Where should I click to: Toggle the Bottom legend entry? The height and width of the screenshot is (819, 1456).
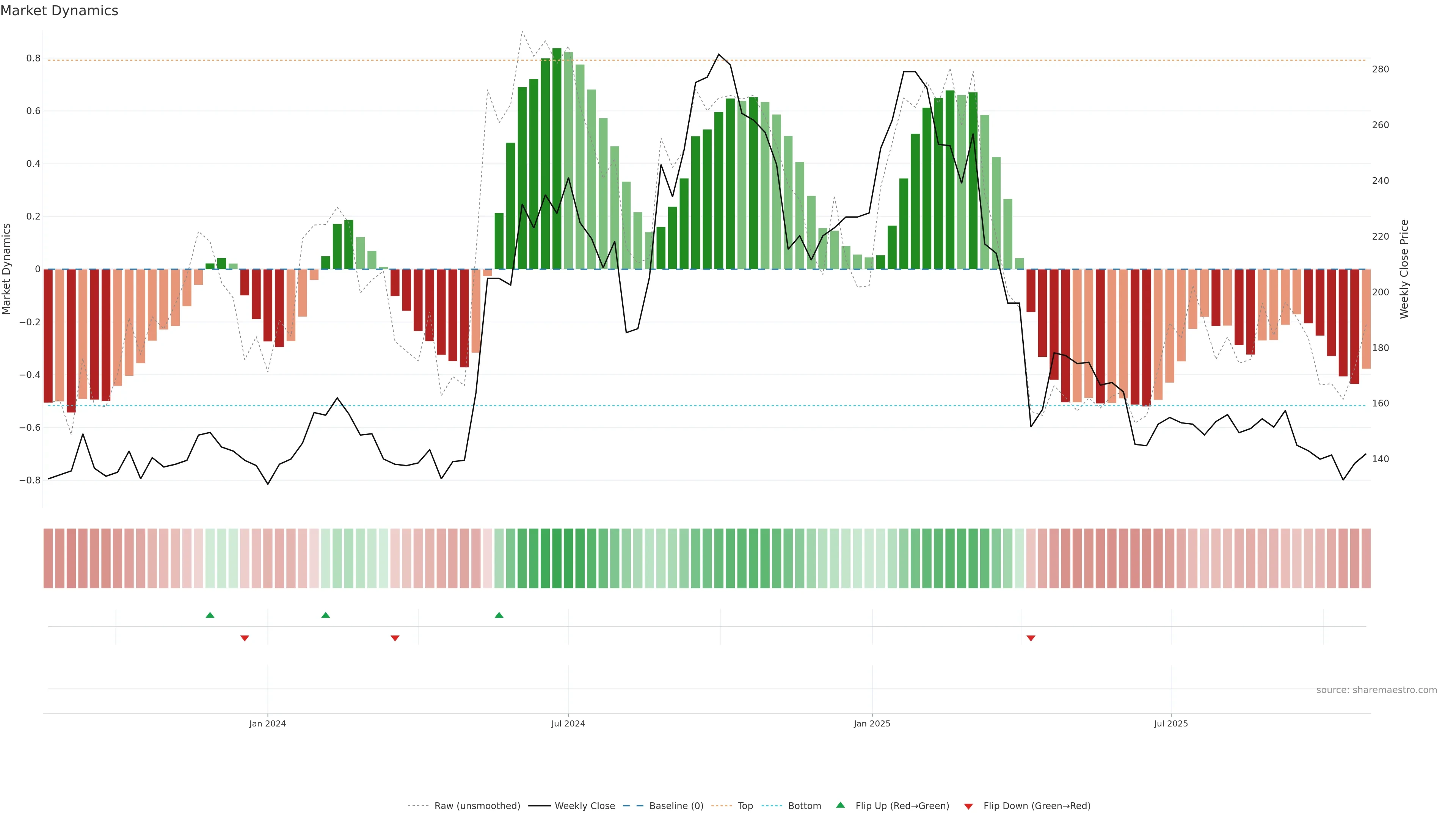[804, 806]
